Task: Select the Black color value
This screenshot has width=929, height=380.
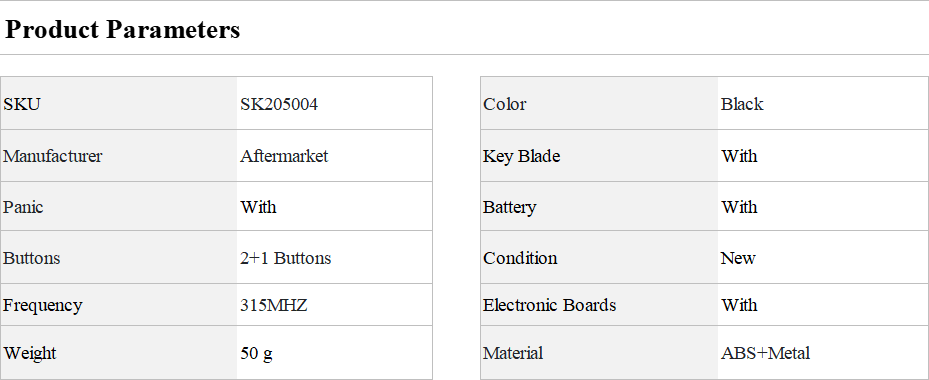Action: pos(742,104)
